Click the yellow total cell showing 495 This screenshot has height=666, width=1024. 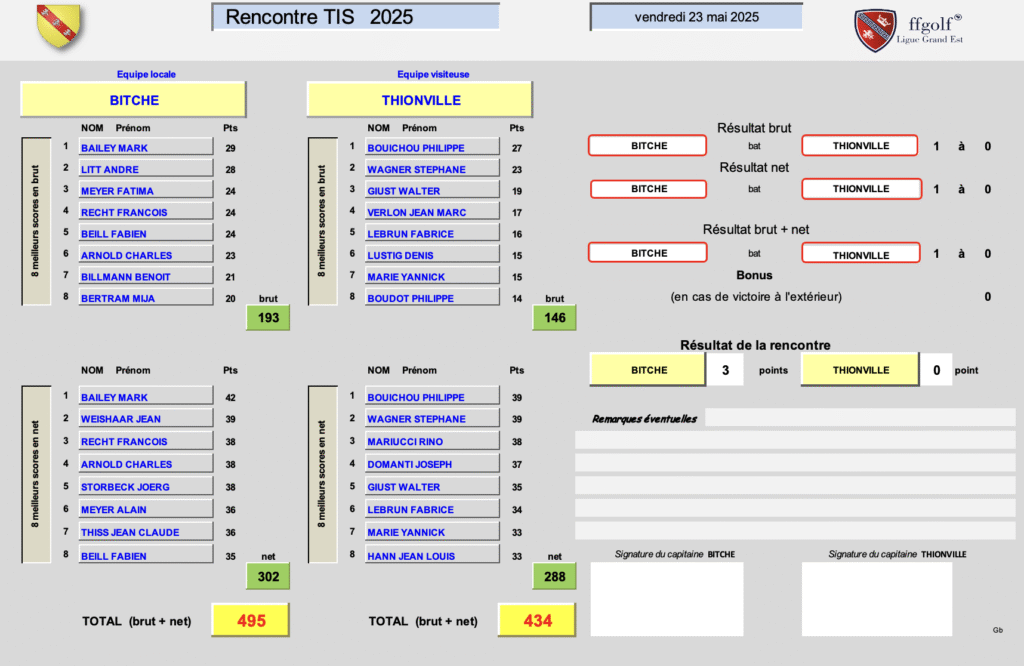coord(251,621)
